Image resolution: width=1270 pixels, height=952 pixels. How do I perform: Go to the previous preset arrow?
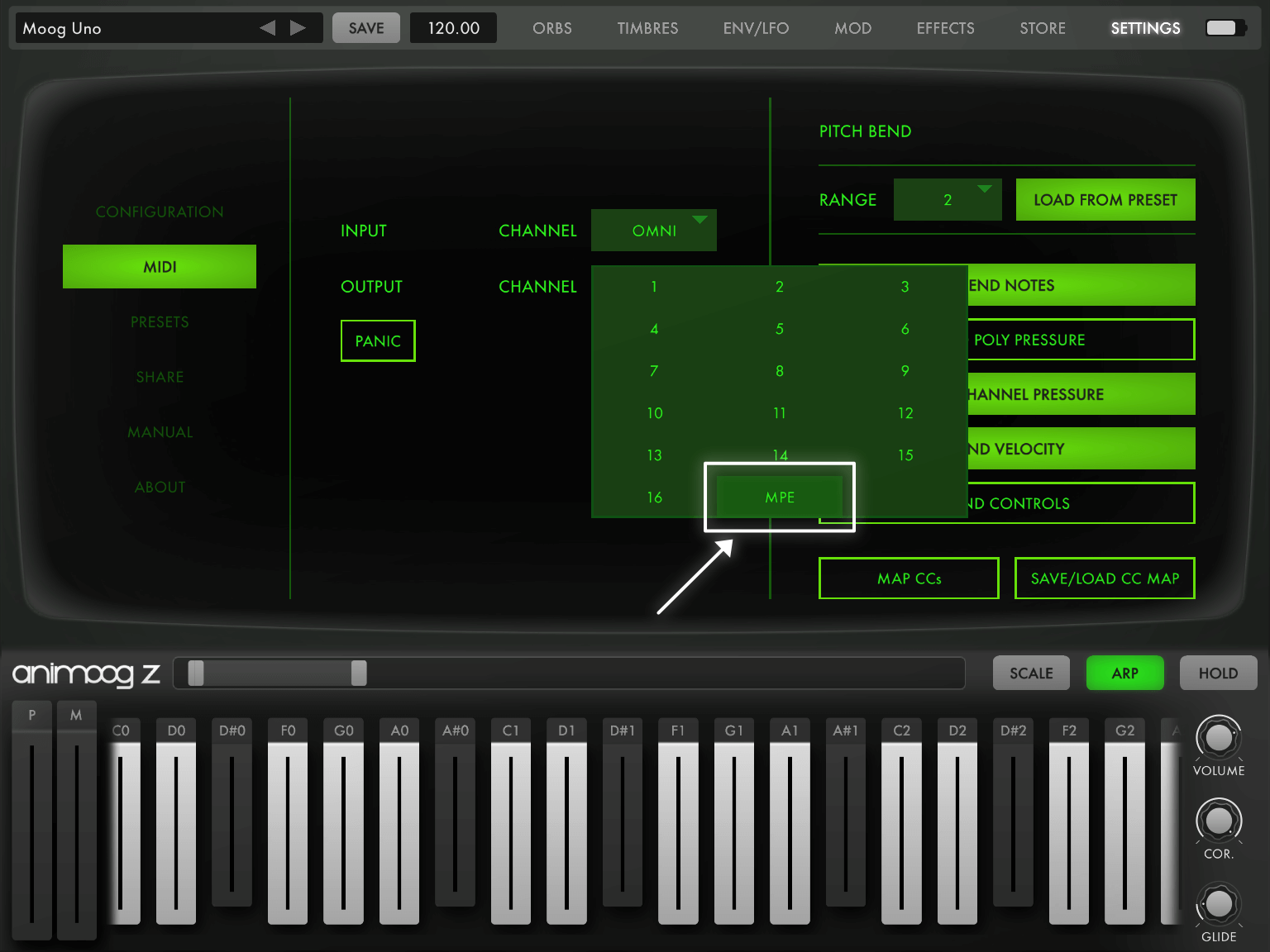coord(267,28)
